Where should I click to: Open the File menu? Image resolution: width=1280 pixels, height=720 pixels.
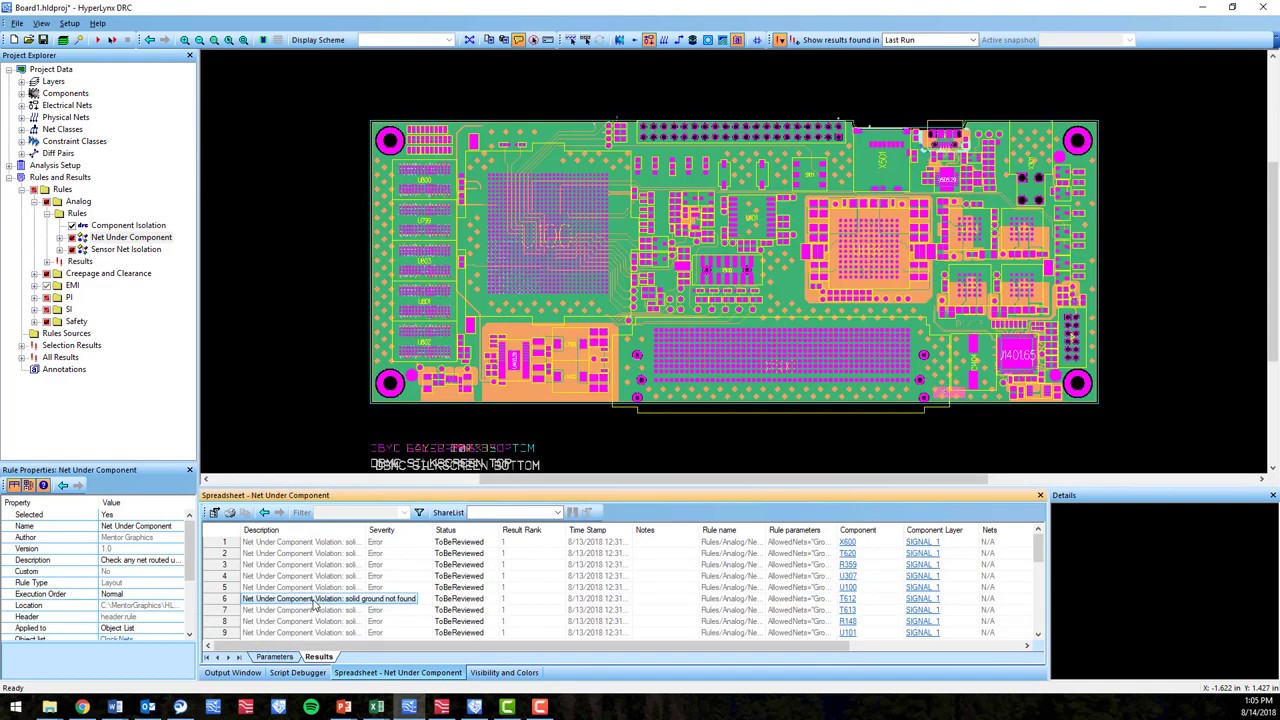point(17,23)
